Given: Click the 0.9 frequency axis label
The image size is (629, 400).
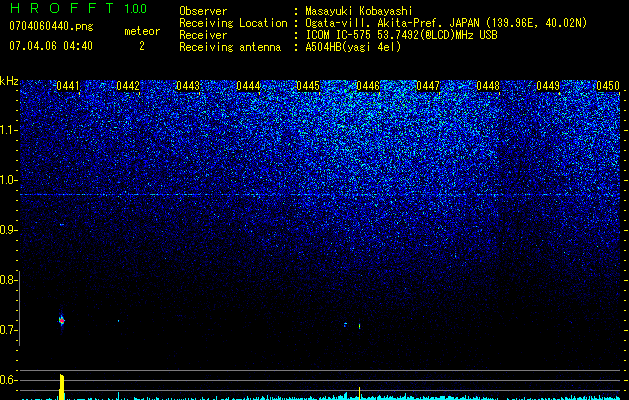Looking at the screenshot, I should (7, 230).
